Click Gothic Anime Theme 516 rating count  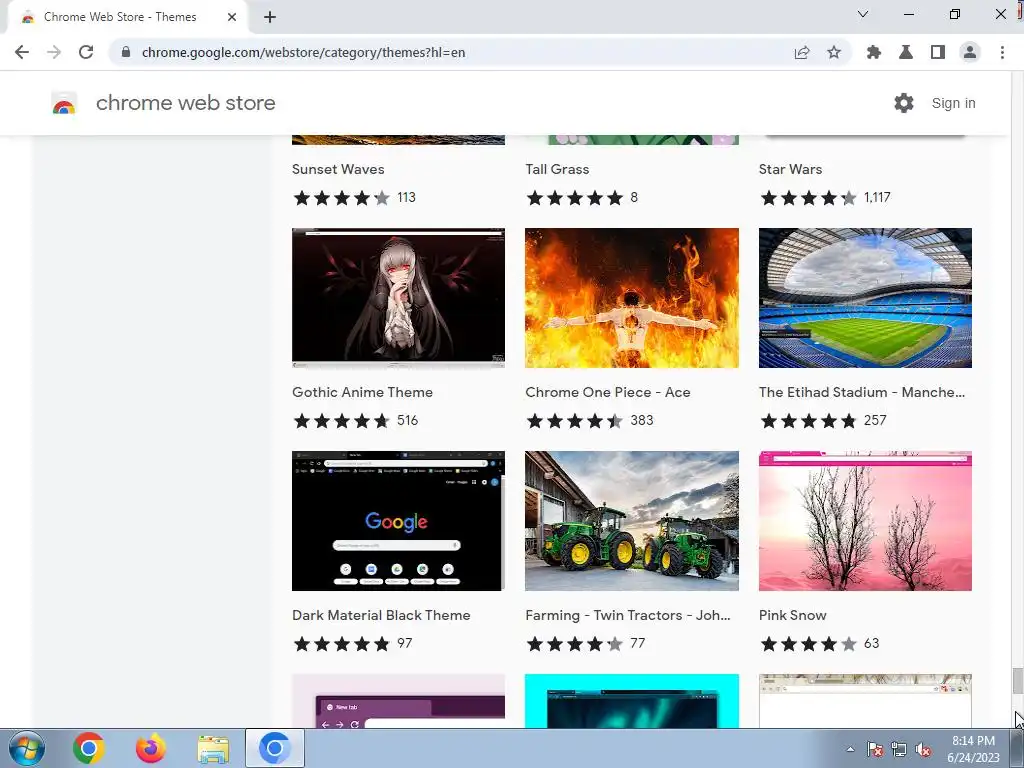408,420
